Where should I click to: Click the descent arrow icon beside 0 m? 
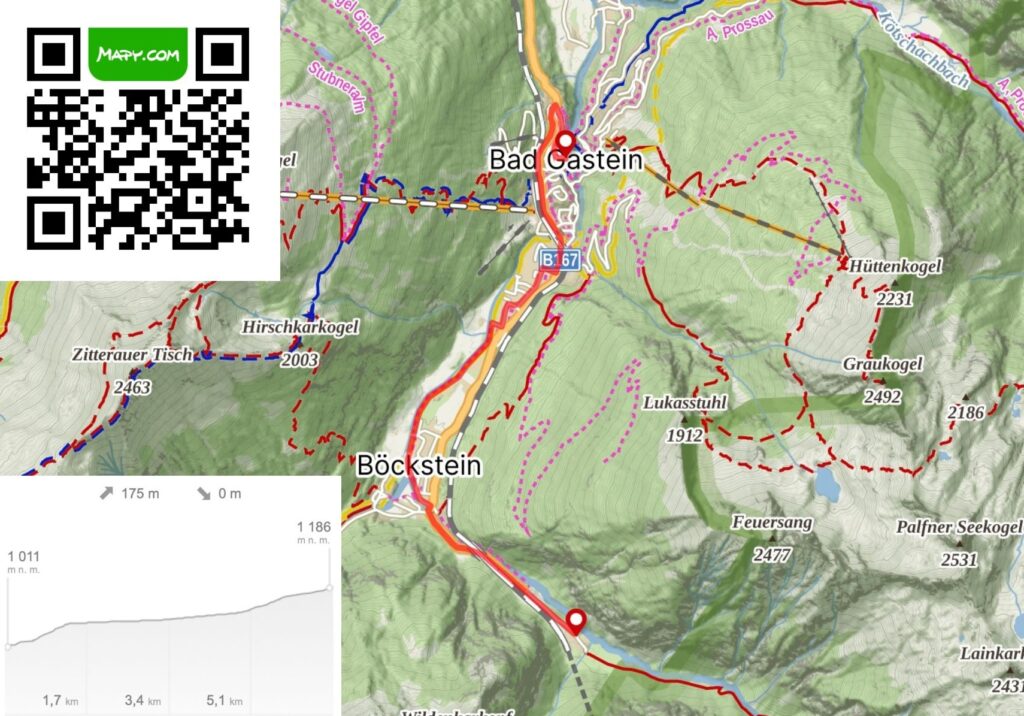(x=204, y=493)
